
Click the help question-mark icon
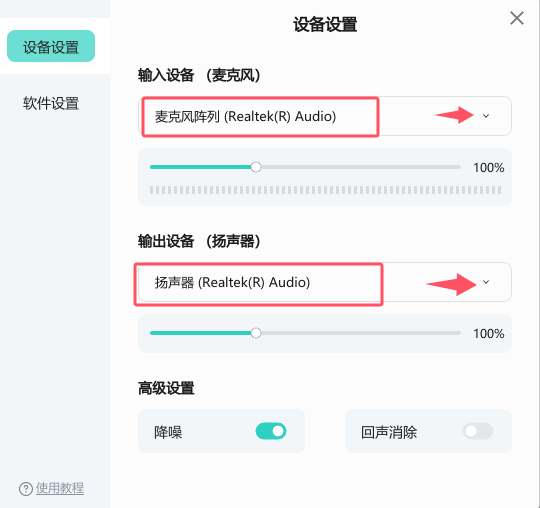point(26,489)
